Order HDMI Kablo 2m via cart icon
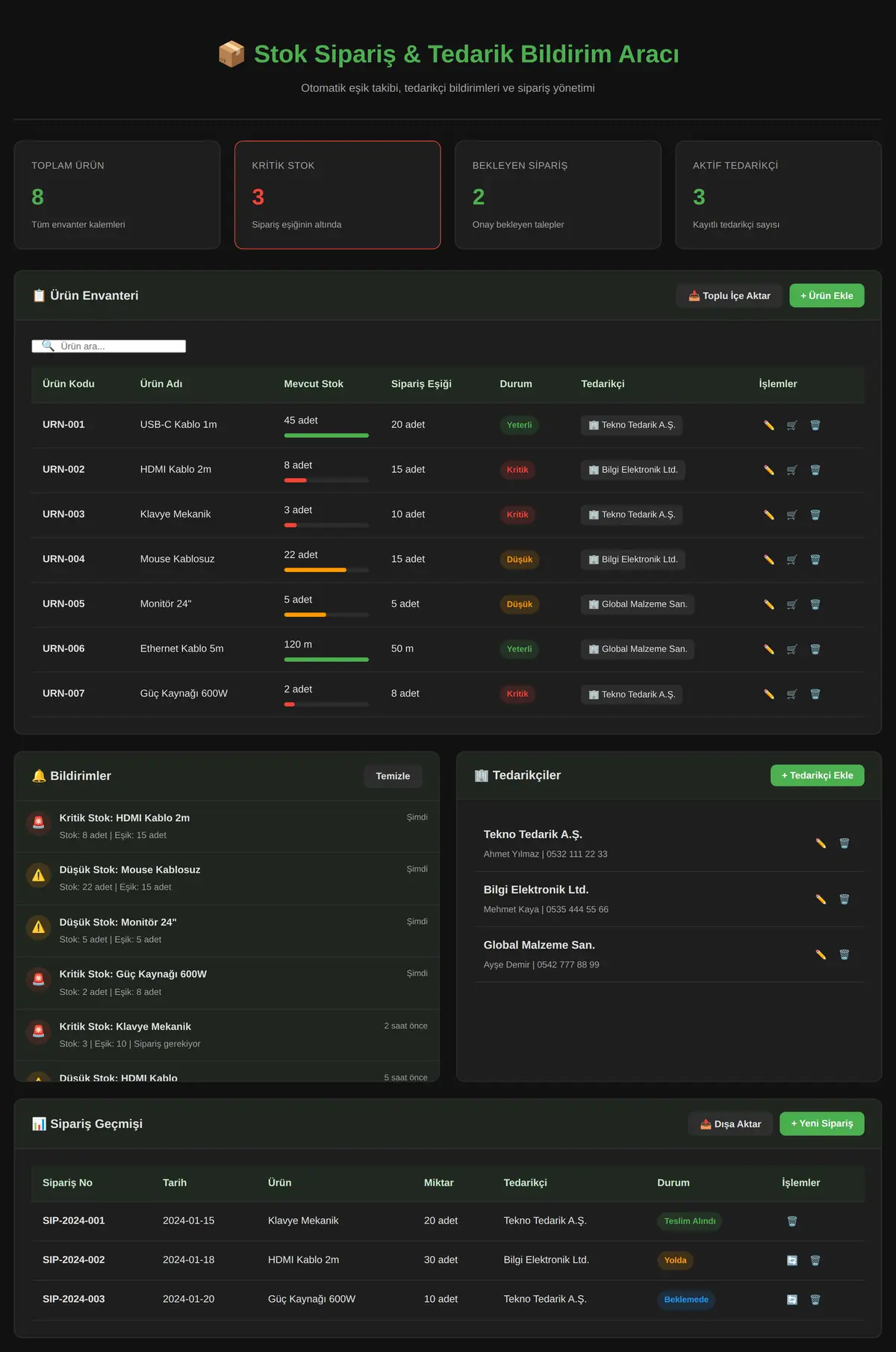Image resolution: width=896 pixels, height=1352 pixels. 792,470
